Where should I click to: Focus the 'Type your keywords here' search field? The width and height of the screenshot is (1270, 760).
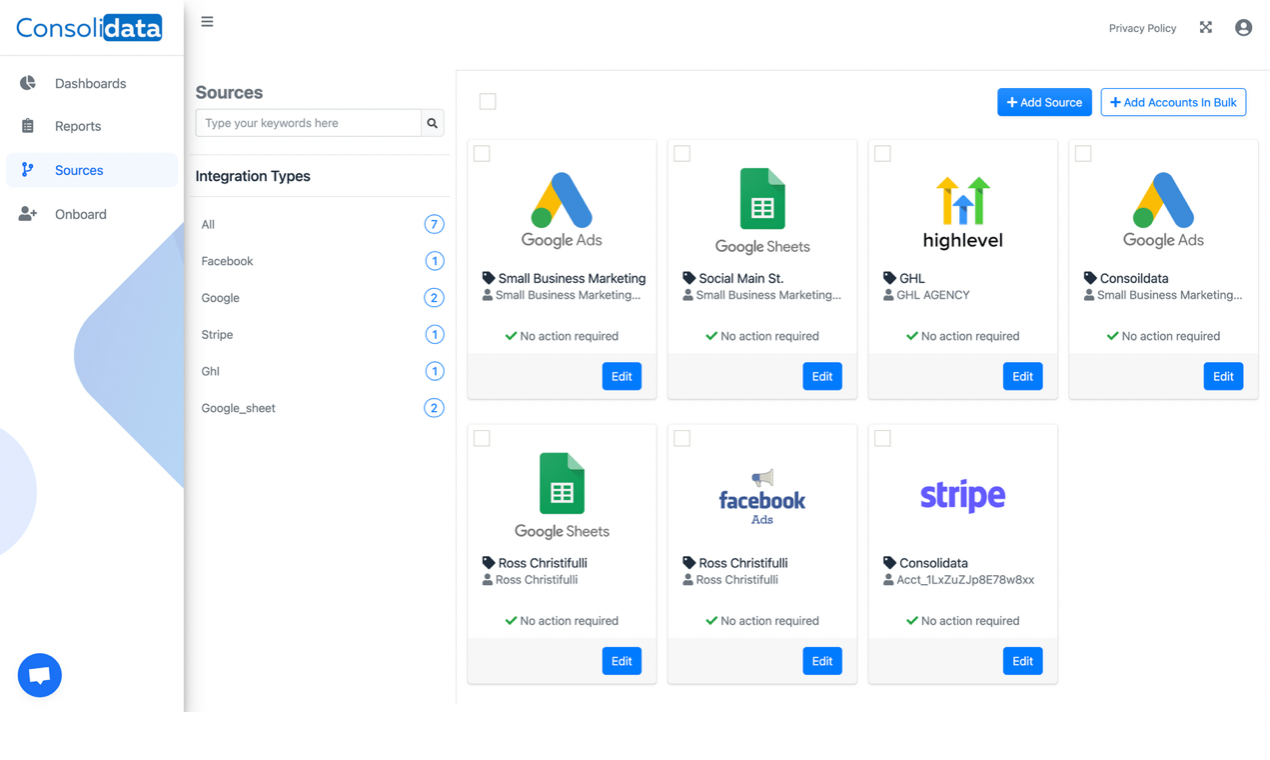coord(308,123)
